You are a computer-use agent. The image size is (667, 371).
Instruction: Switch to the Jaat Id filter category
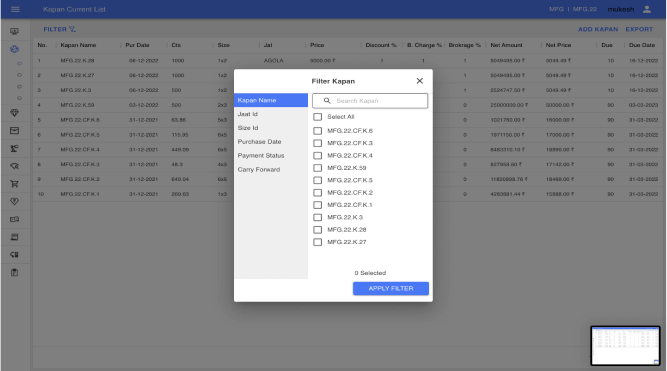(x=271, y=114)
